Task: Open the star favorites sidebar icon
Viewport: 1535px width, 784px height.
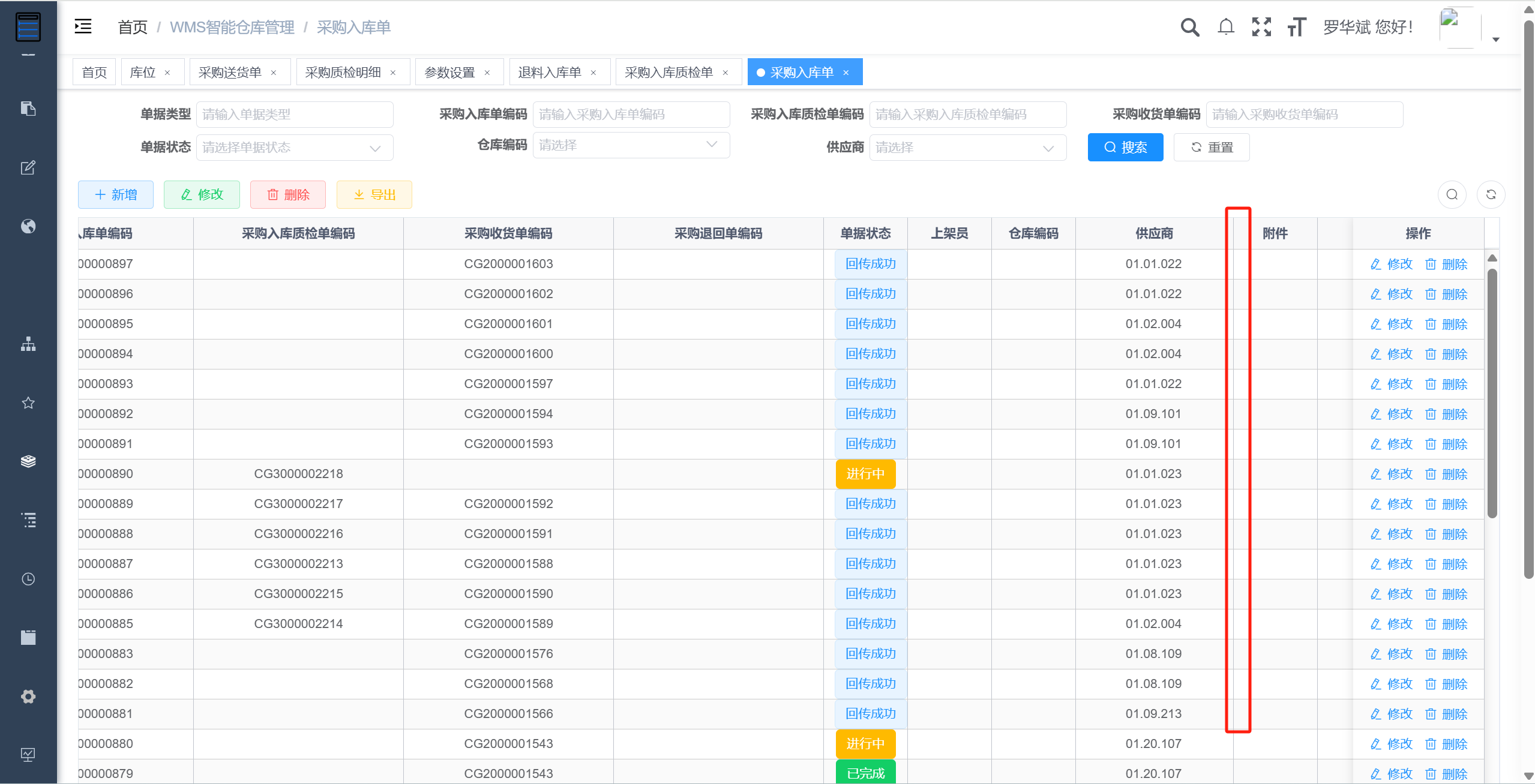Action: pos(28,402)
